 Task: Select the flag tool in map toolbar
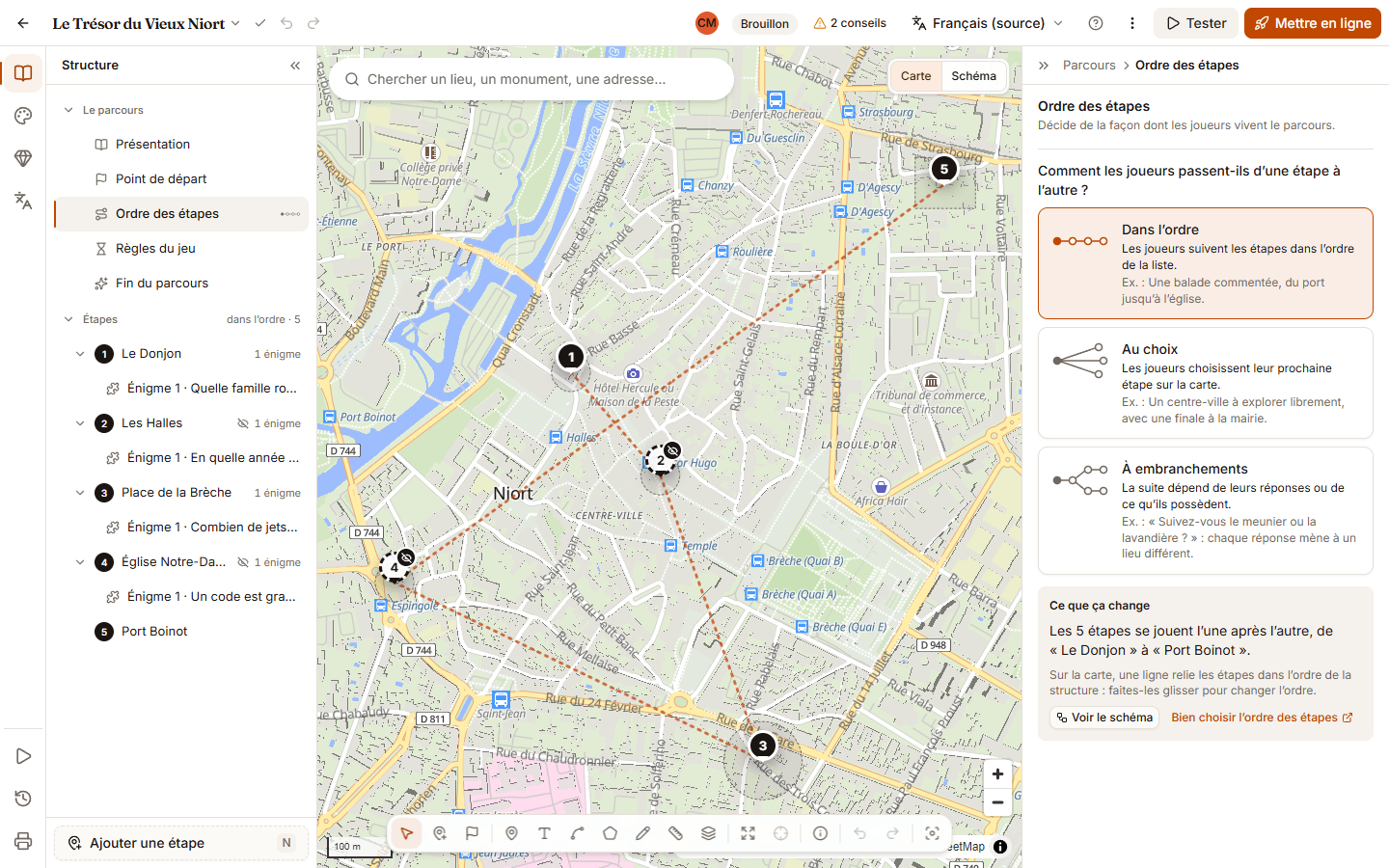click(x=472, y=833)
